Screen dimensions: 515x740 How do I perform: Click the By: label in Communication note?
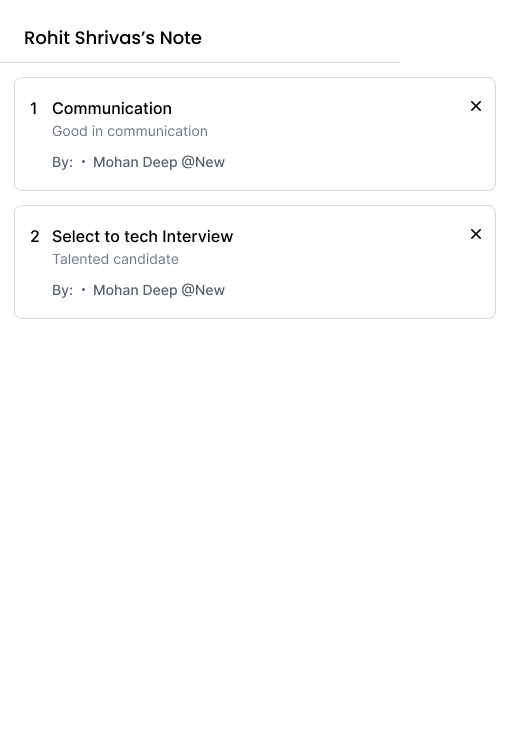pos(62,162)
